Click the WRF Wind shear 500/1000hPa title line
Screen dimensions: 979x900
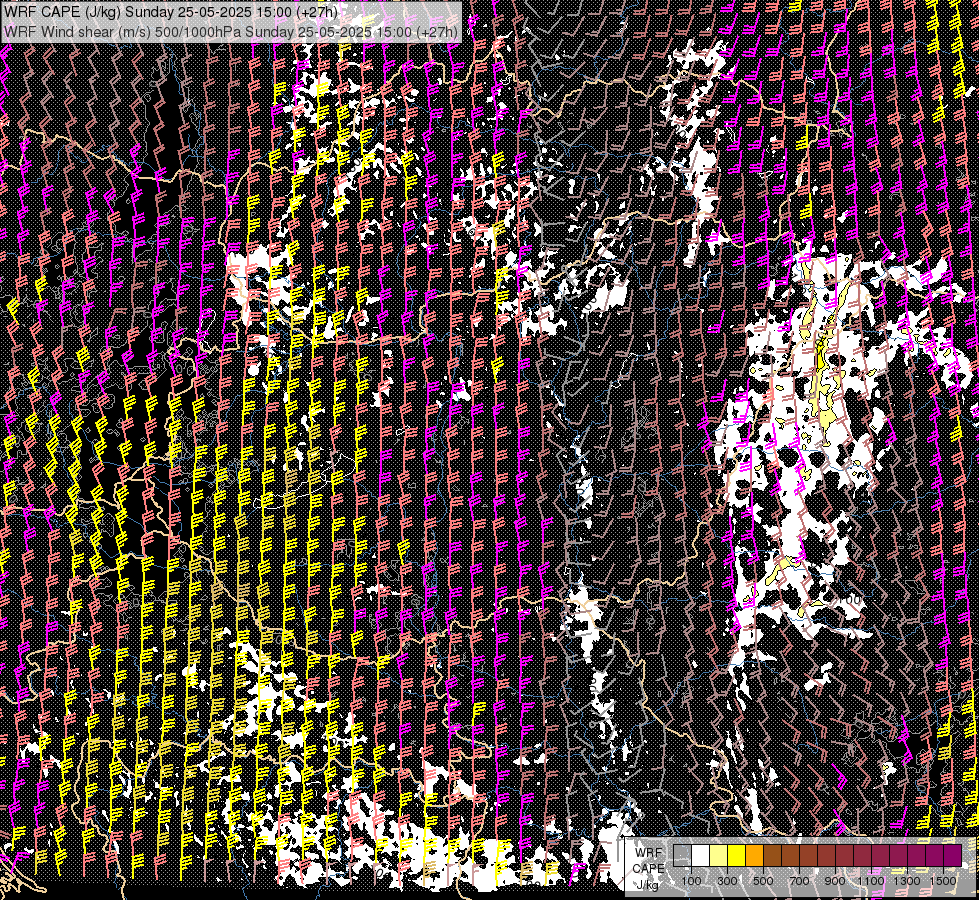click(x=230, y=31)
